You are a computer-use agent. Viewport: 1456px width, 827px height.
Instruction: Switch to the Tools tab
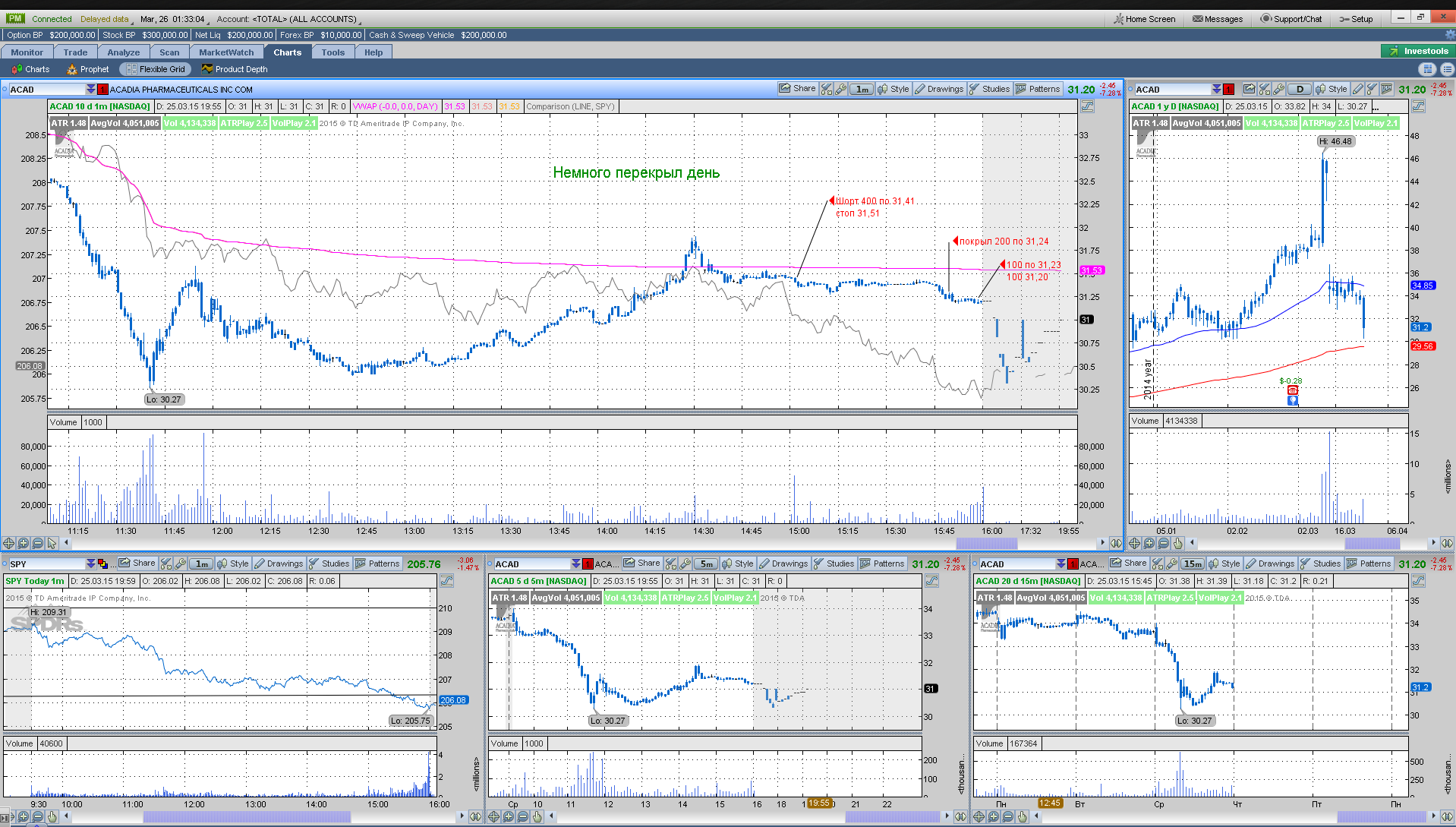pos(332,52)
